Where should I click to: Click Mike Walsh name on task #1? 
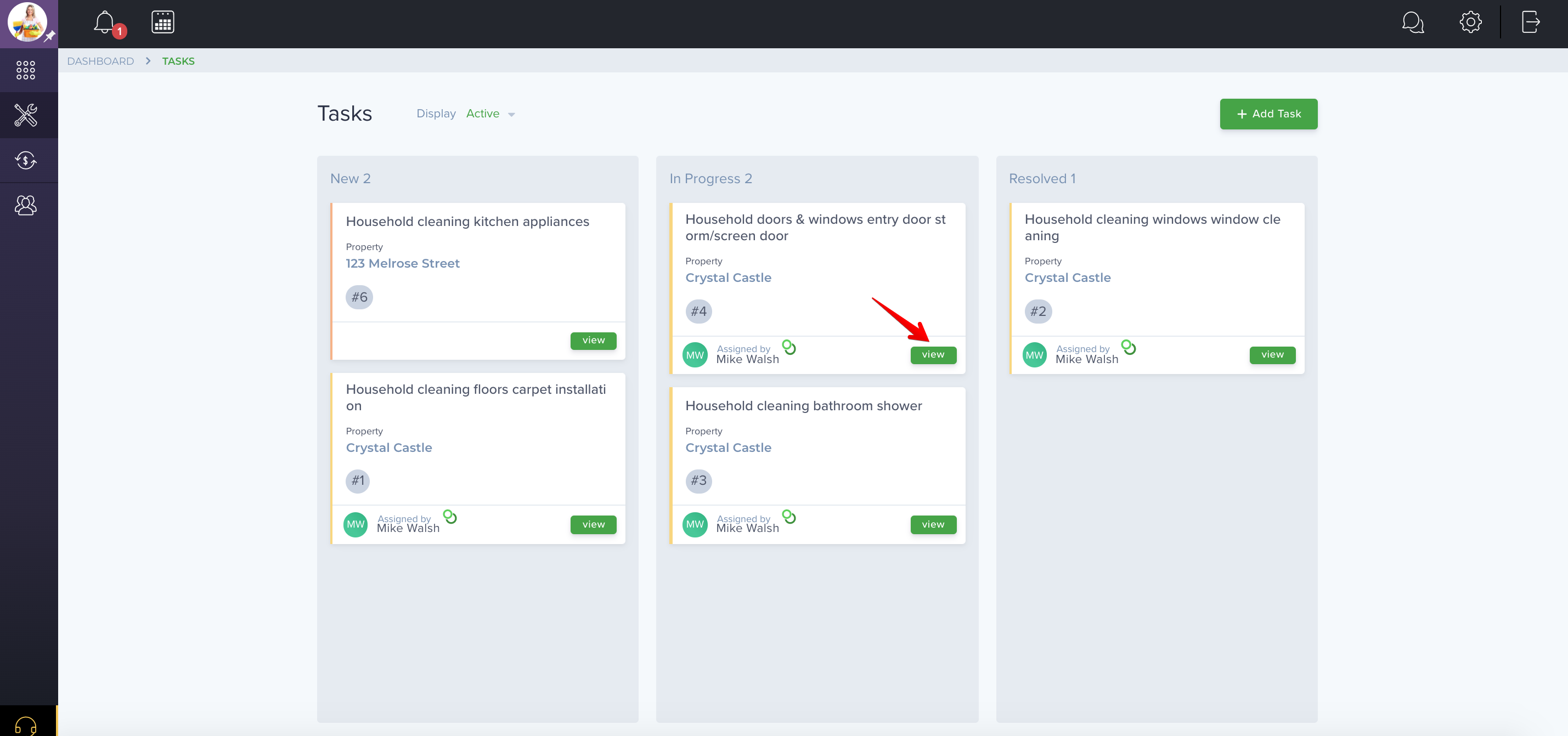click(408, 529)
